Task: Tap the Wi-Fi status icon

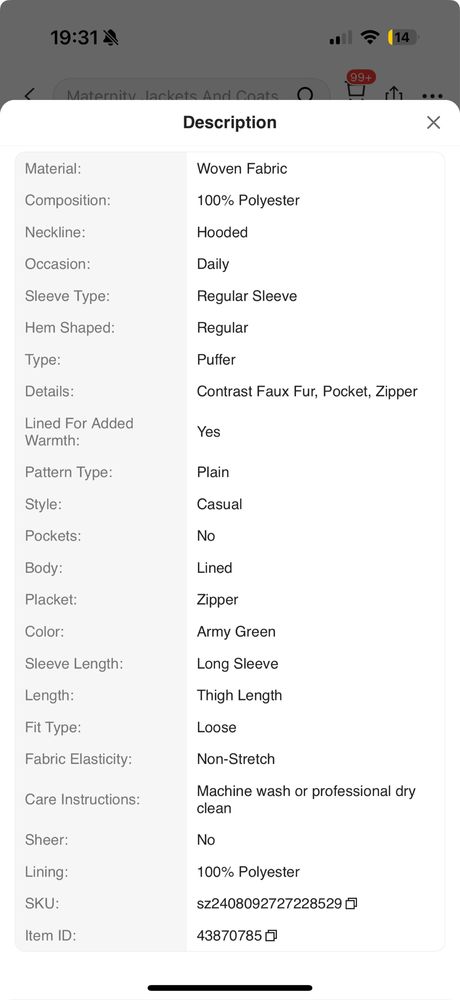Action: (369, 38)
